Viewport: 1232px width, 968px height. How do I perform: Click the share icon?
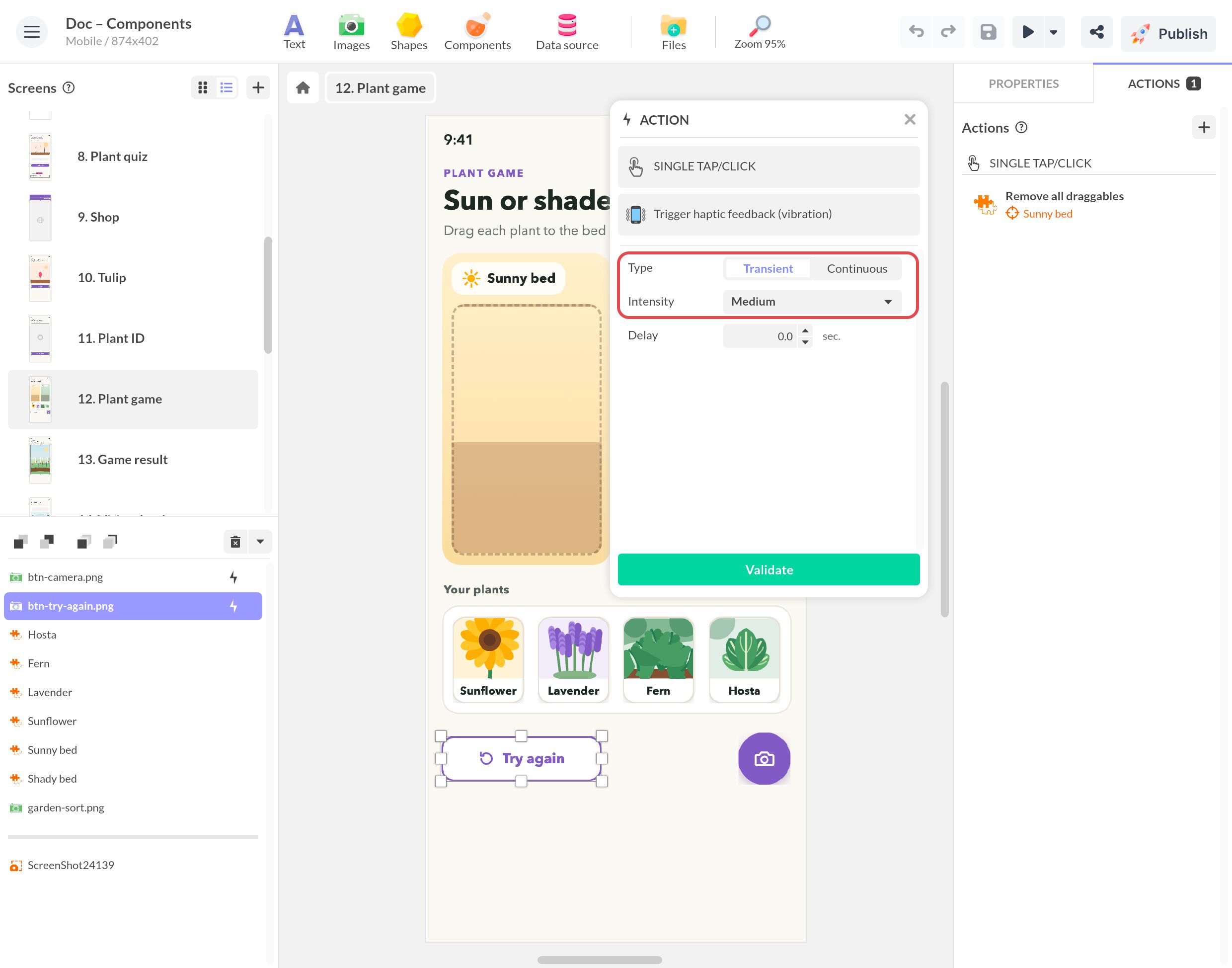(1096, 32)
